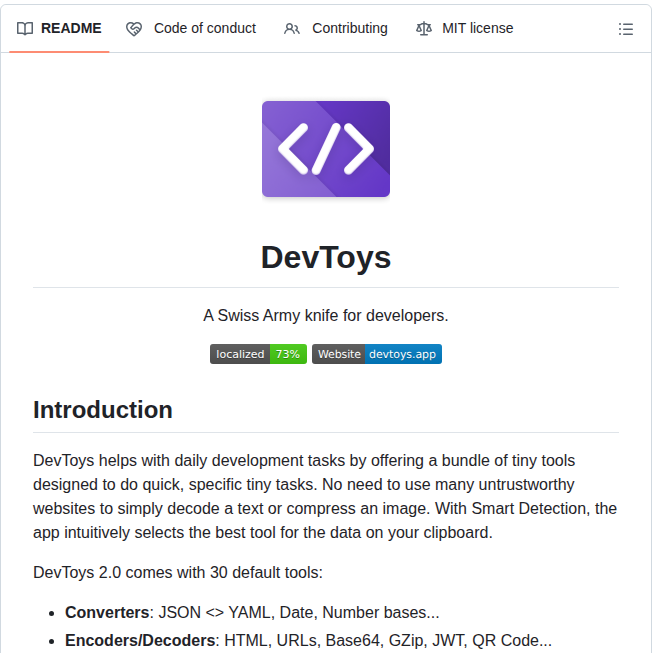Click the MIT license scales icon
The image size is (652, 653).
point(424,29)
